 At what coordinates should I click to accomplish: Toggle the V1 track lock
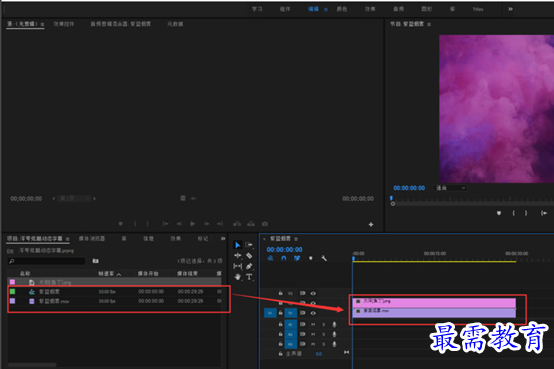click(281, 313)
